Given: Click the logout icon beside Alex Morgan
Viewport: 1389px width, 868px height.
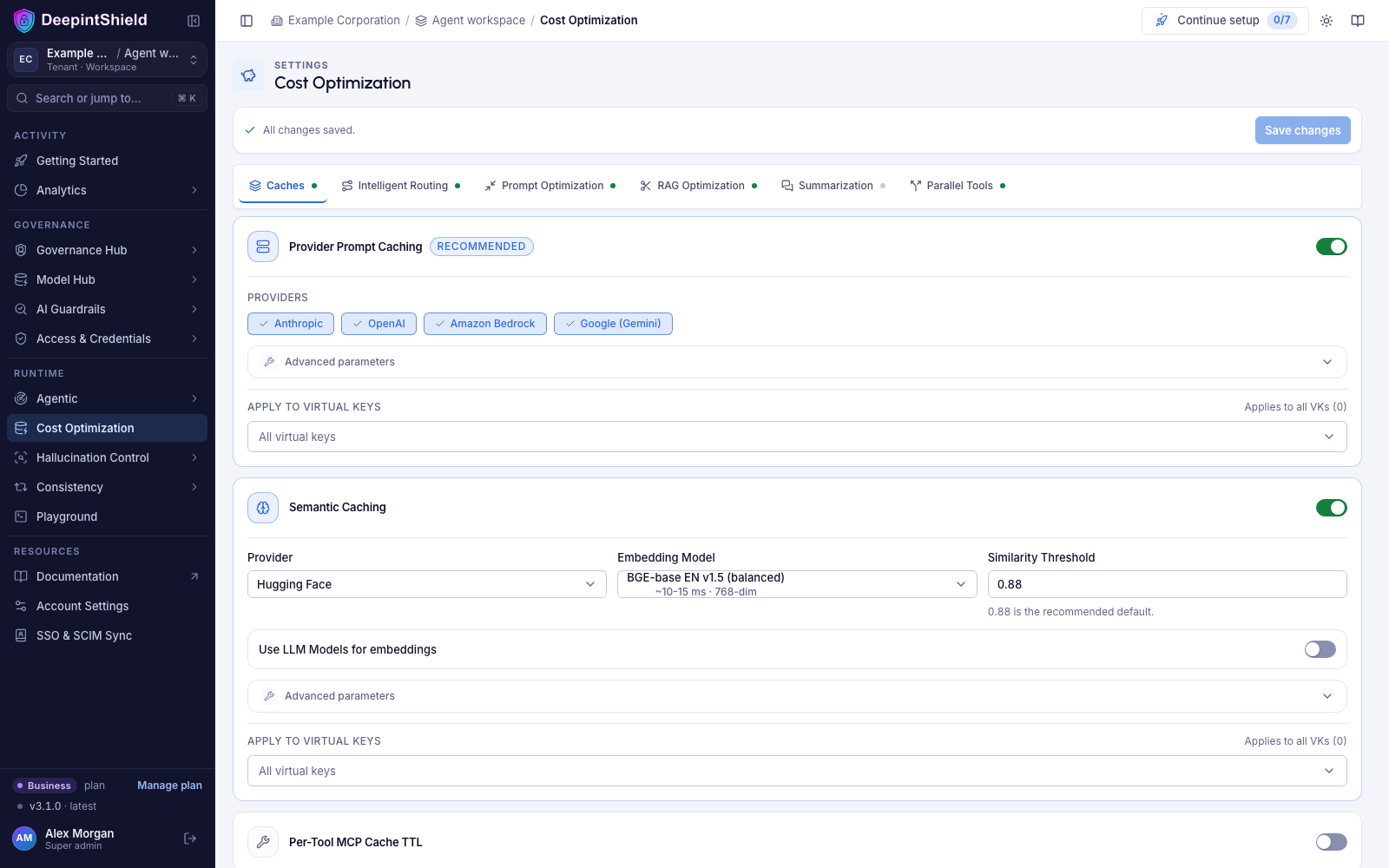Looking at the screenshot, I should pyautogui.click(x=190, y=838).
